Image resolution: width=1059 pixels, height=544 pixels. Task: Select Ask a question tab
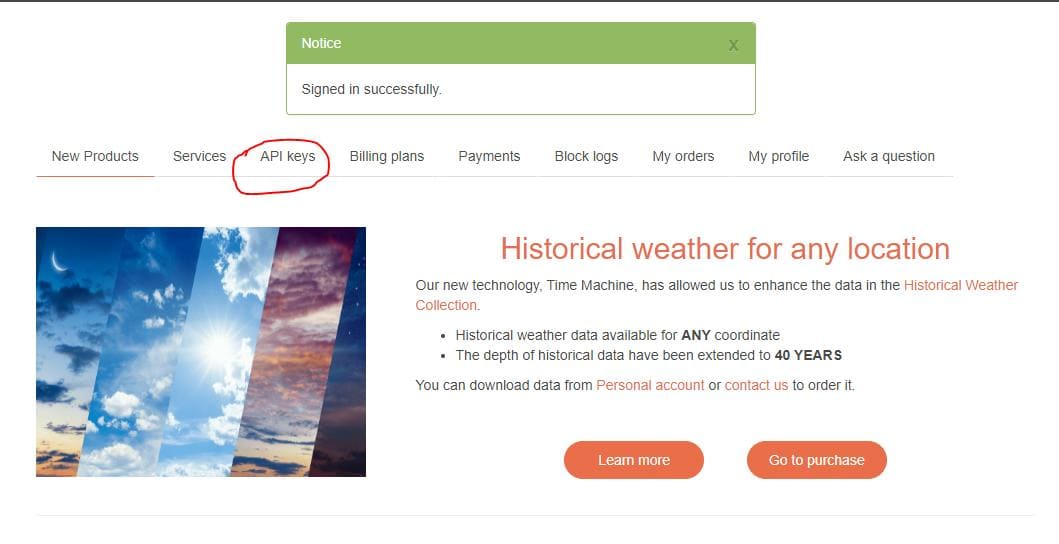point(889,156)
